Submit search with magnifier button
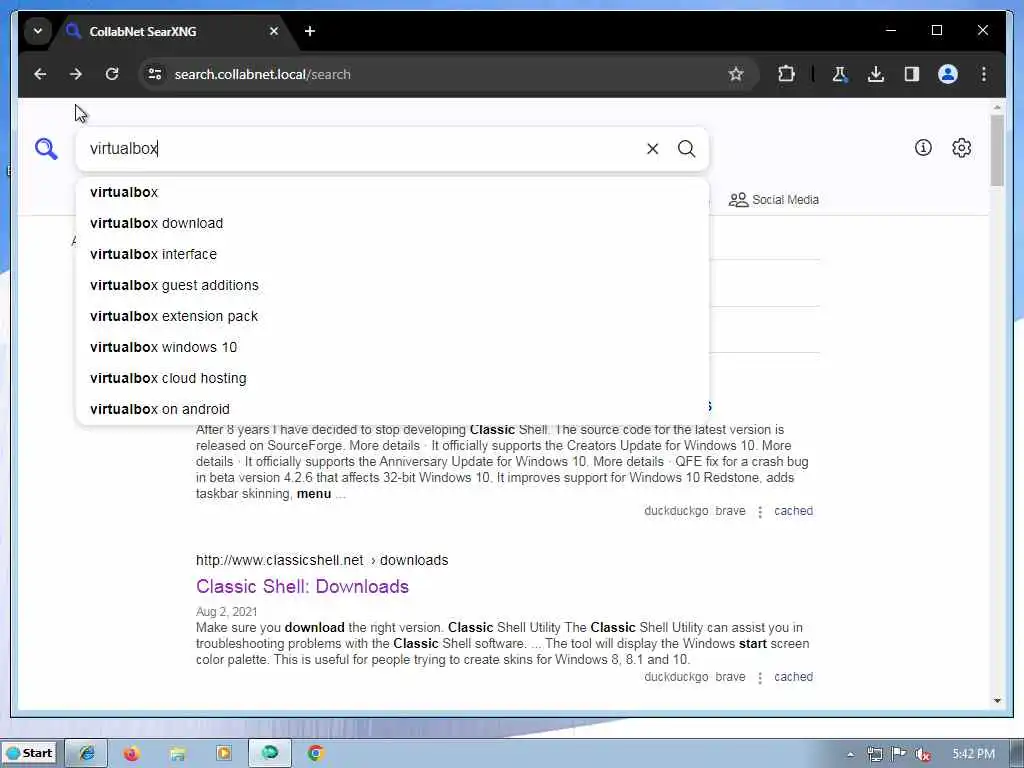 coord(686,149)
